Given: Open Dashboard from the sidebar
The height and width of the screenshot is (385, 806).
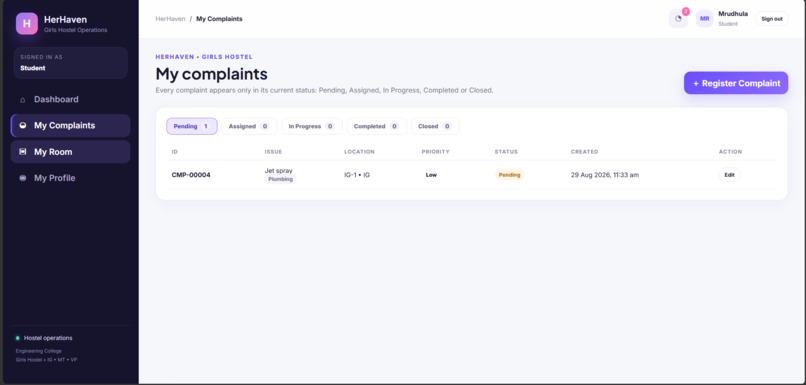Looking at the screenshot, I should 70,99.
